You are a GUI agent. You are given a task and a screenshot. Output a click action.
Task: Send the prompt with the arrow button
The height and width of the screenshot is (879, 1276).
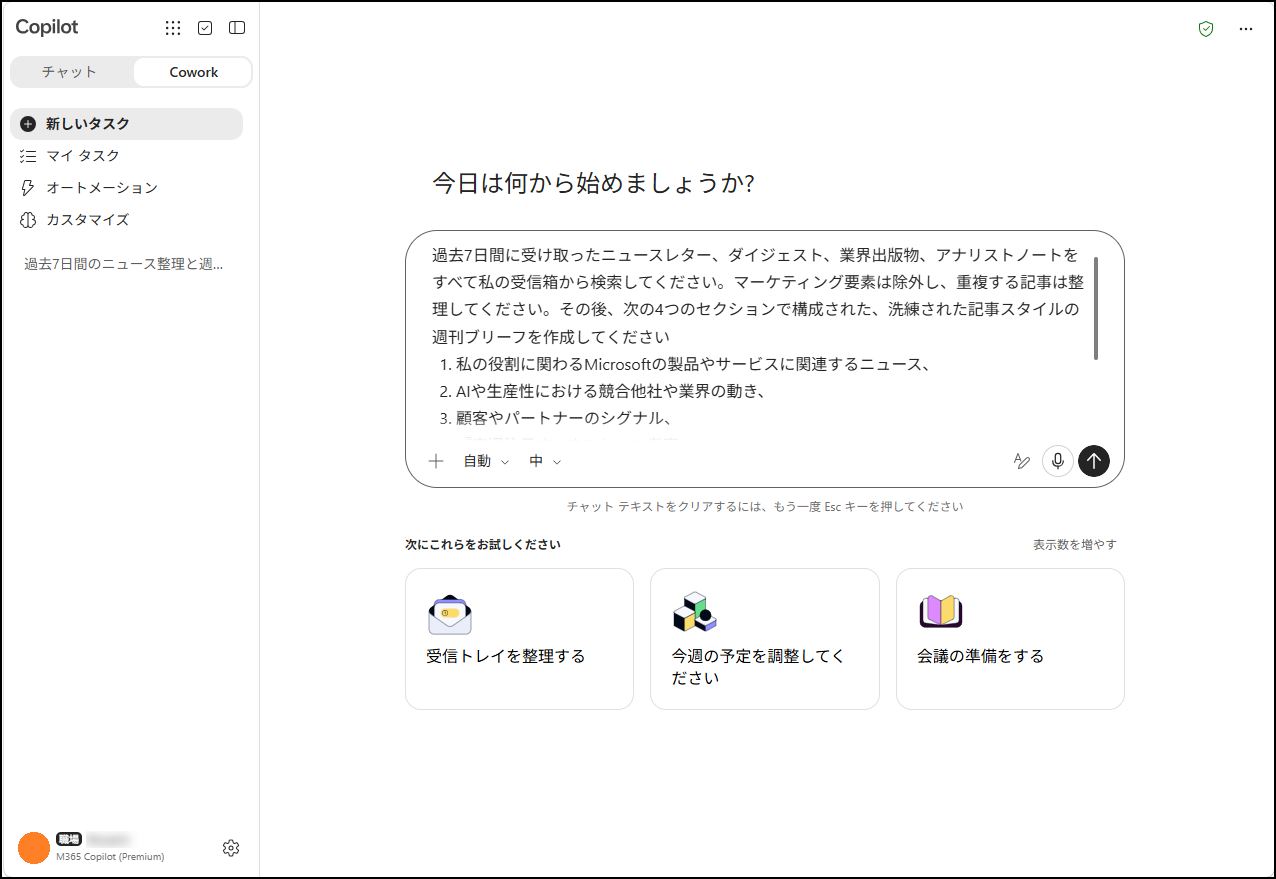[1094, 461]
